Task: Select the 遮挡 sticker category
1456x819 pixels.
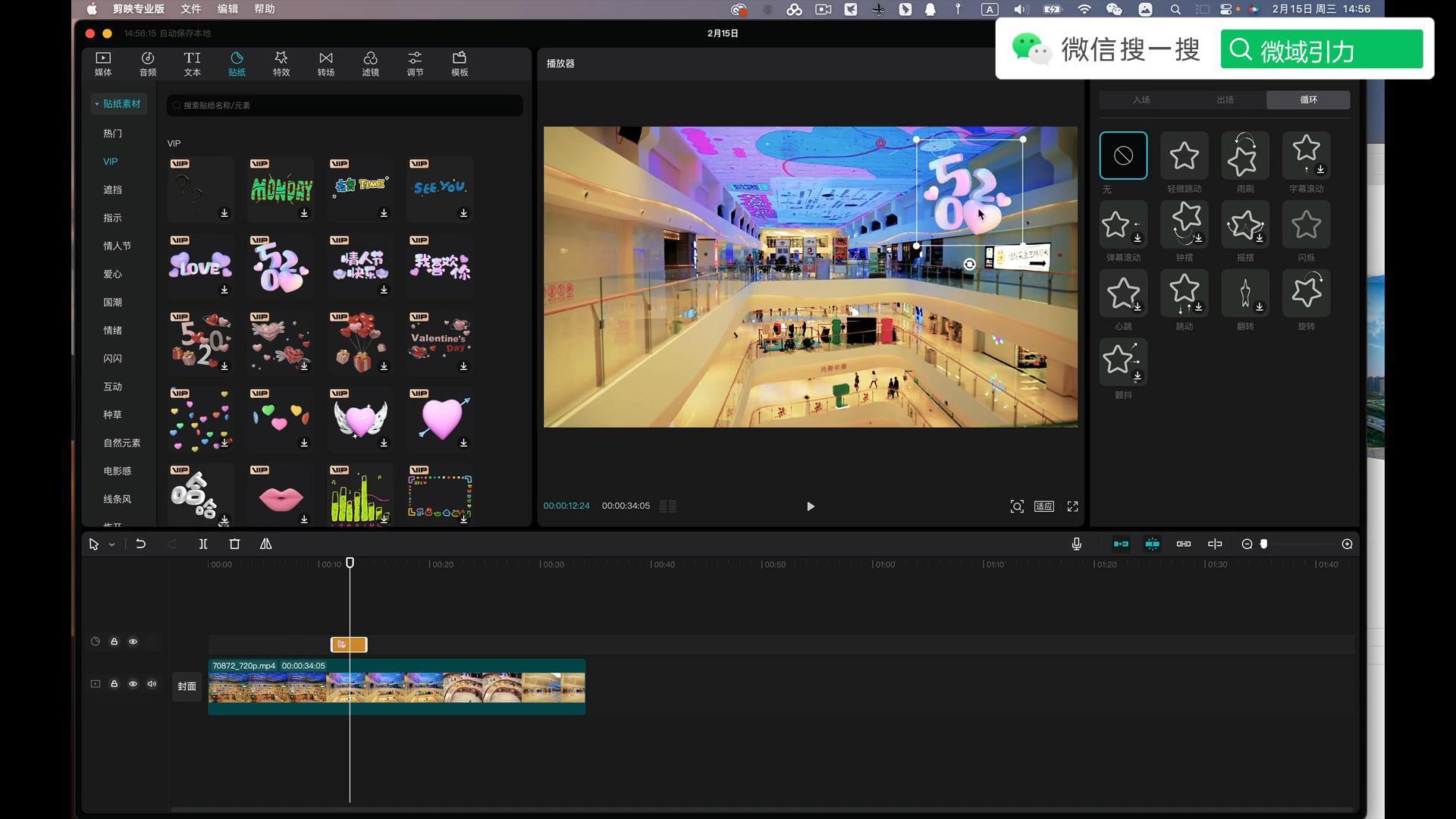Action: [x=112, y=190]
